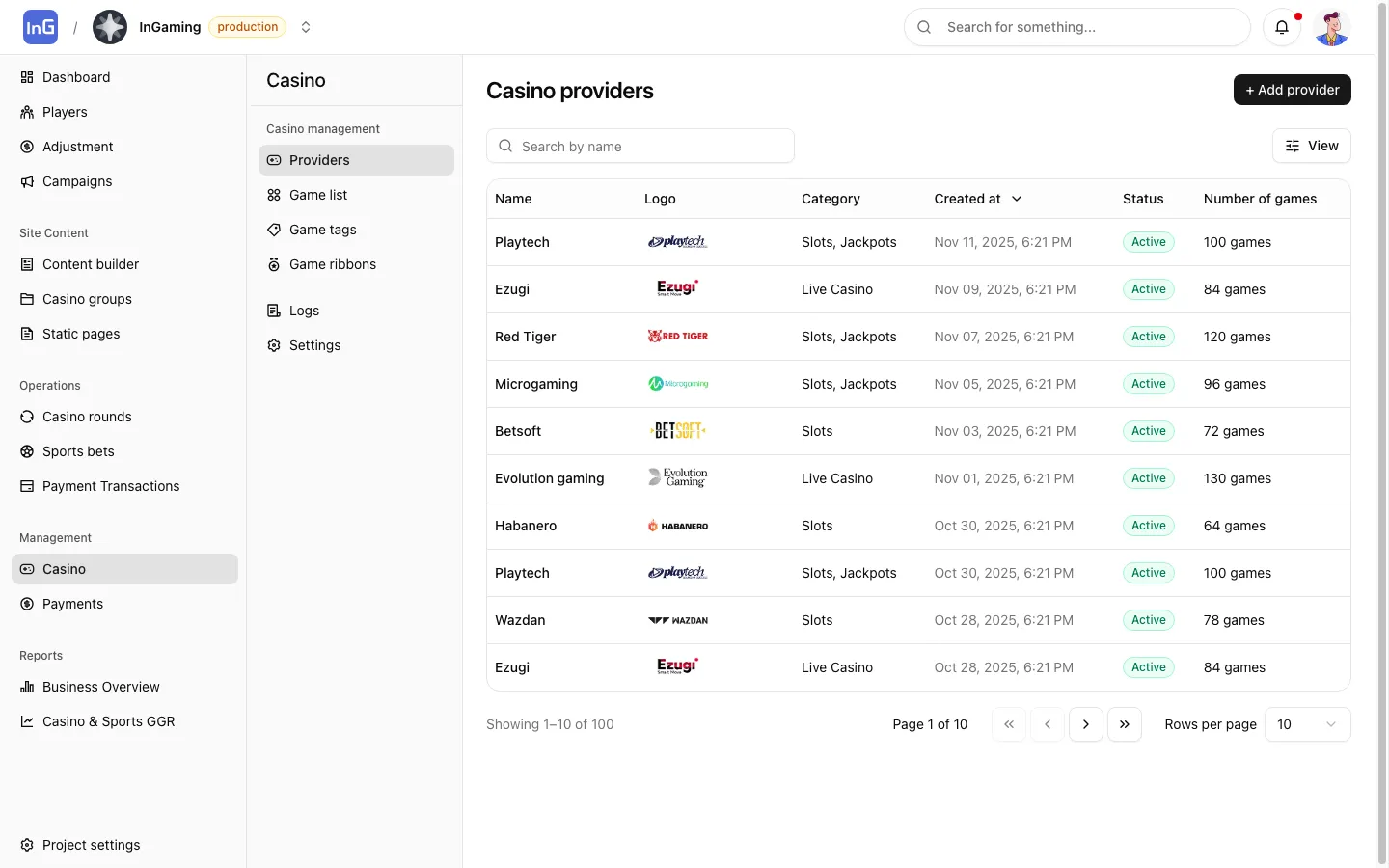Click the InG logo in header
This screenshot has height=868, width=1389.
[41, 27]
